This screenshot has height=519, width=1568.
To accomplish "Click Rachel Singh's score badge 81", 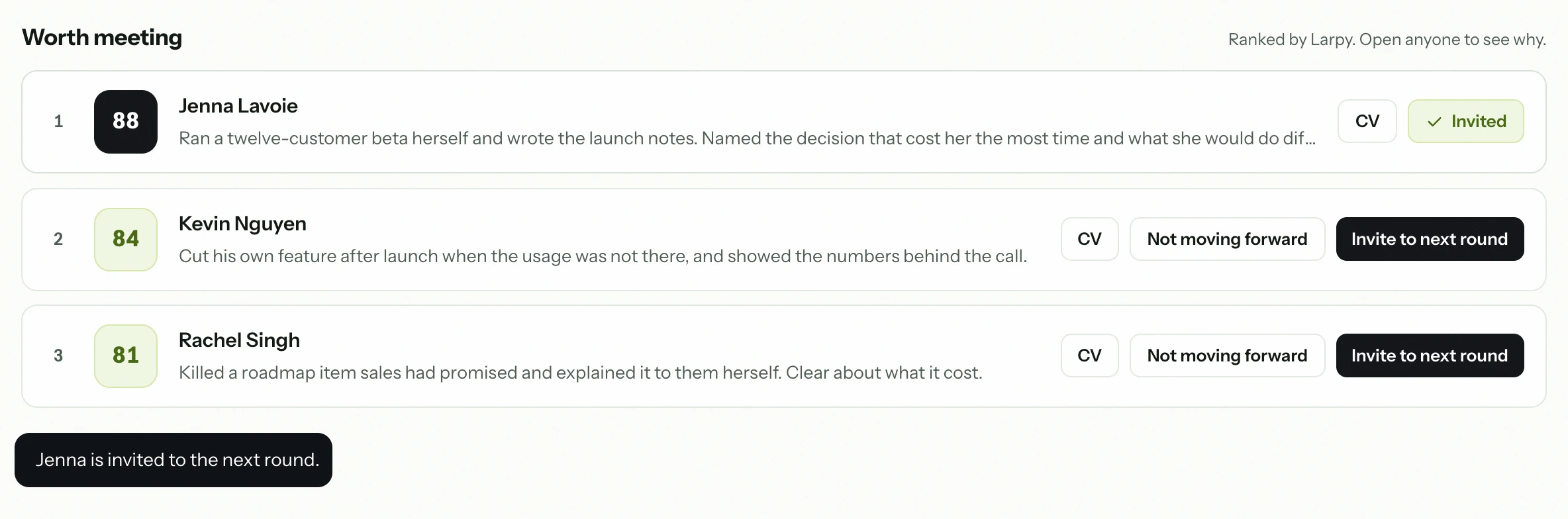I will pyautogui.click(x=126, y=356).
